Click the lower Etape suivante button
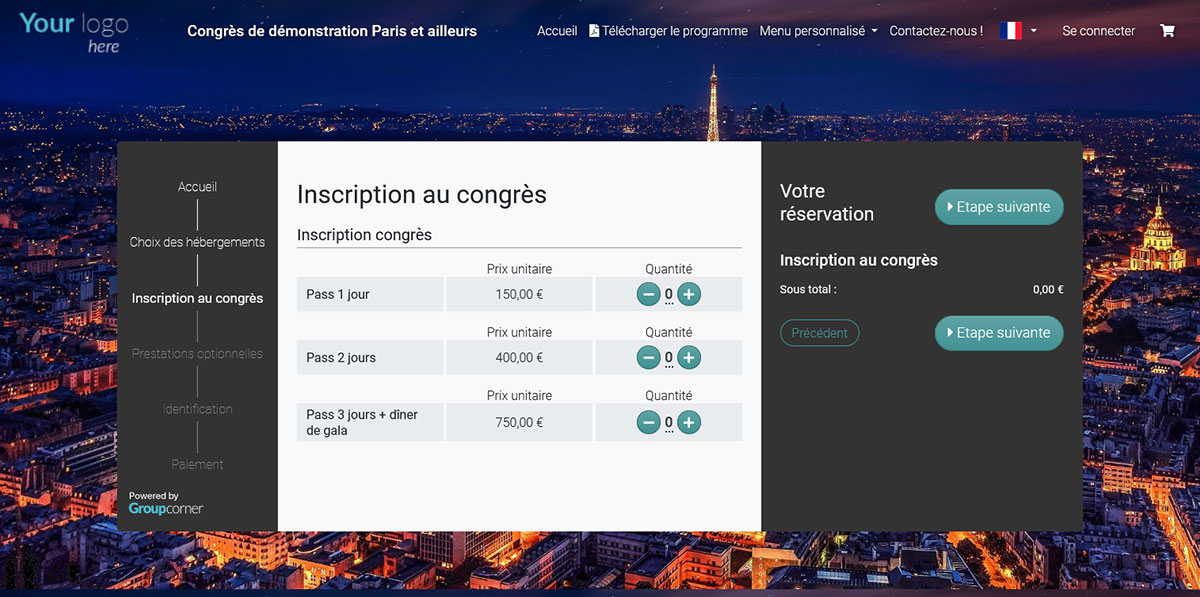The width and height of the screenshot is (1200, 597). click(x=999, y=333)
